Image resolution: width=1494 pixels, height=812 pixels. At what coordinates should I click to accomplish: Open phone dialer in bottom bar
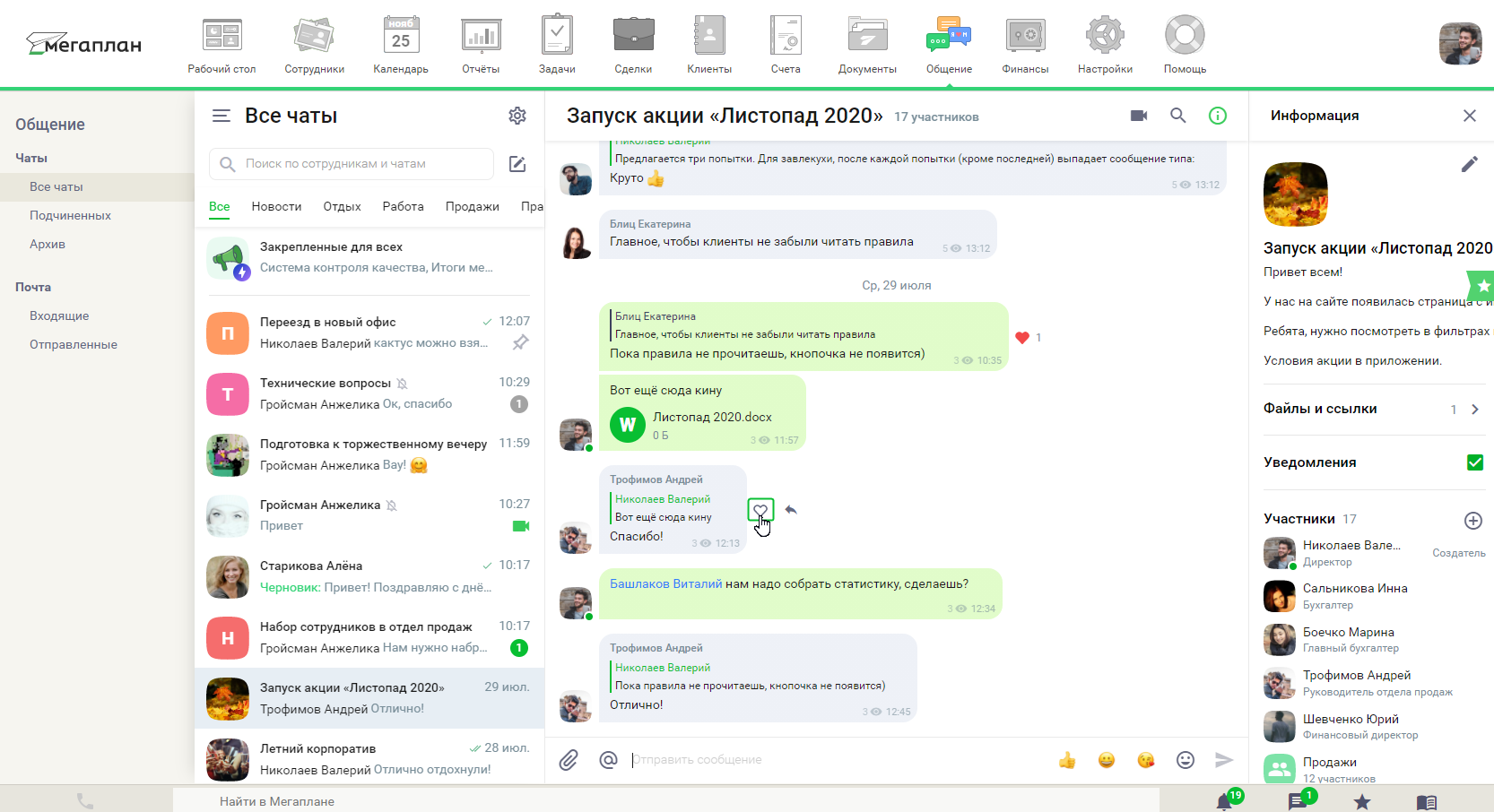click(85, 801)
